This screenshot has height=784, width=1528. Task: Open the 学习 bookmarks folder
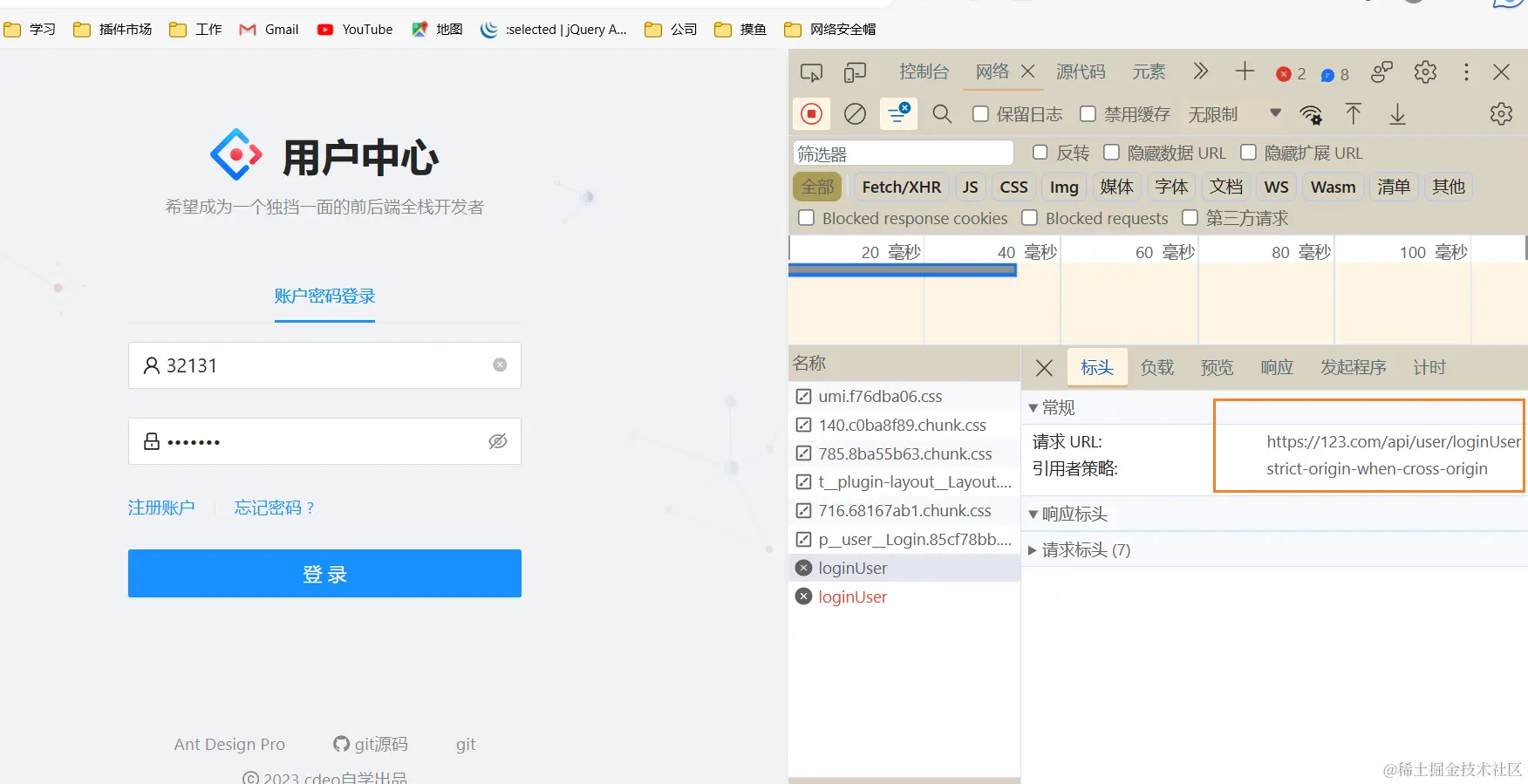point(30,30)
